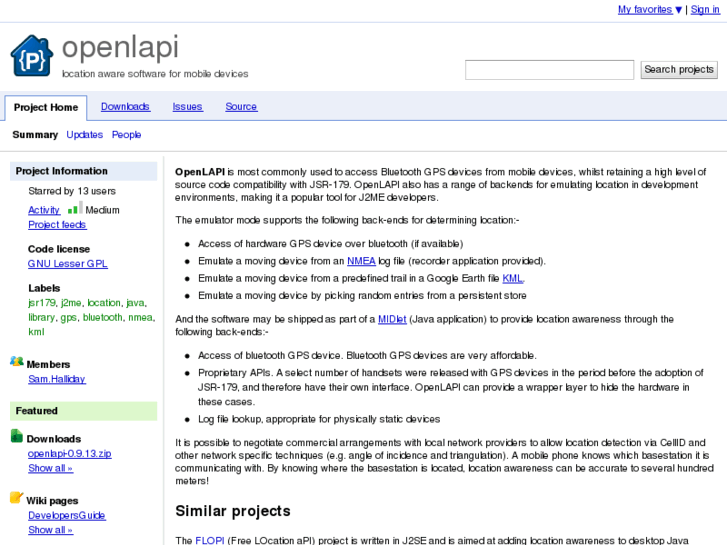
Task: Click the kml label
Action: pyautogui.click(x=36, y=332)
